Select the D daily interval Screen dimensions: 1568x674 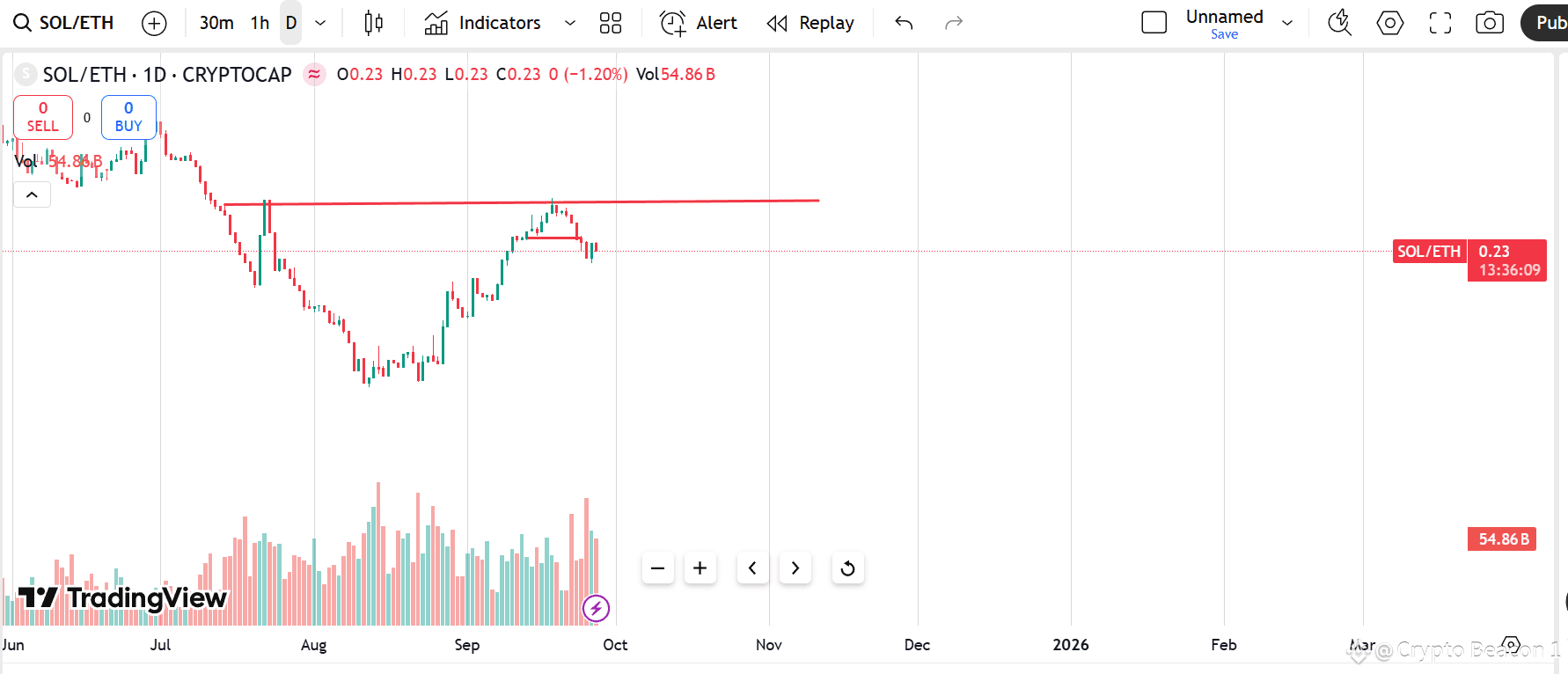pos(291,24)
